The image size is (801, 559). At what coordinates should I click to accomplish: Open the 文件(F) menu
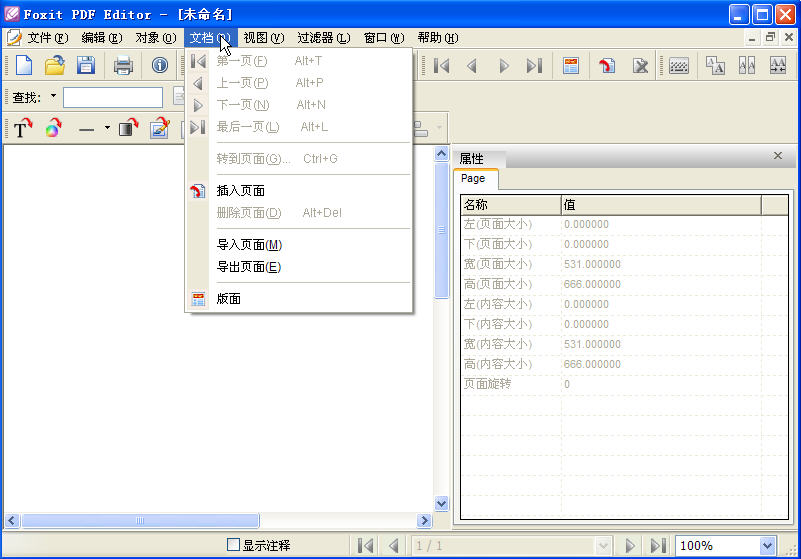pyautogui.click(x=48, y=38)
